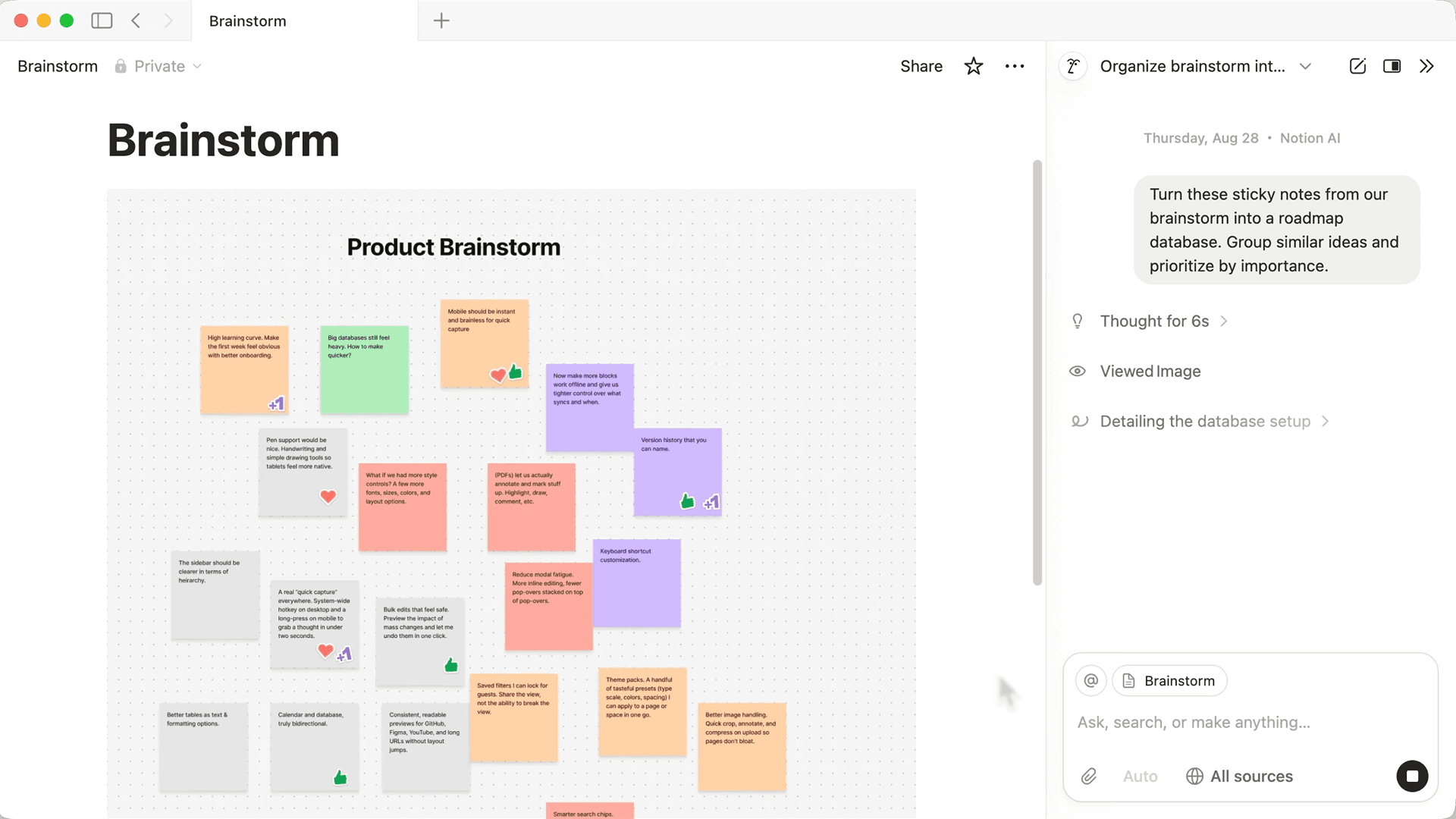
Task: Collapse the AI panel with the double chevron
Action: click(1426, 66)
